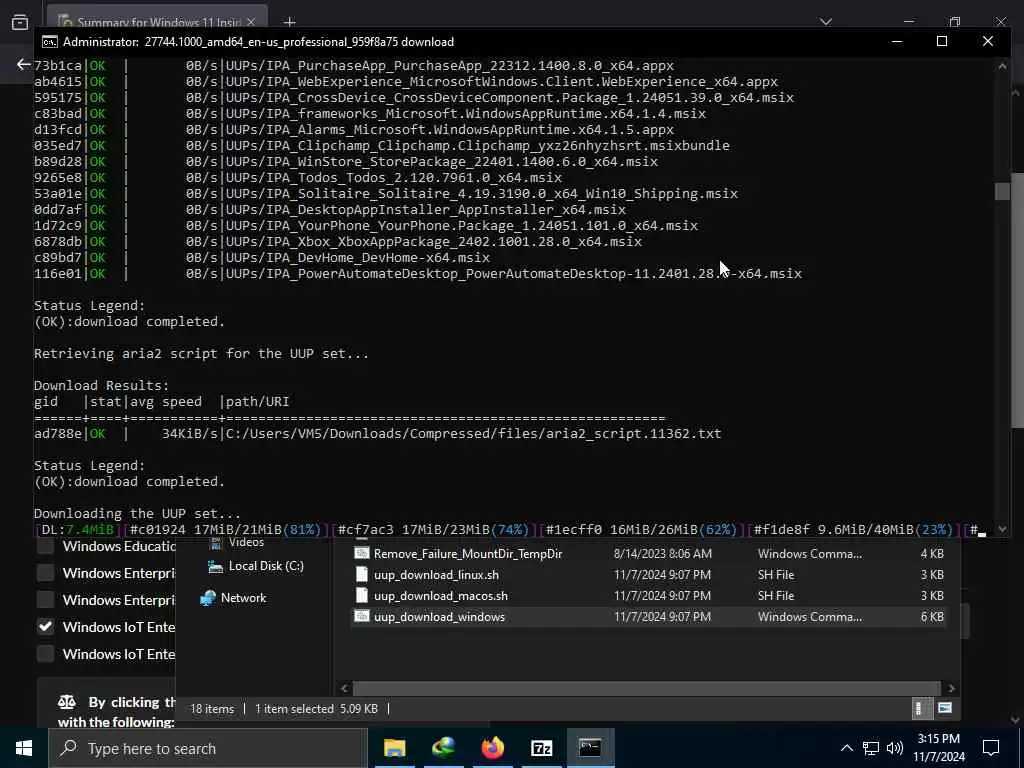This screenshot has width=1024, height=768.
Task: Focus the Type here to search box
Action: coord(208,748)
